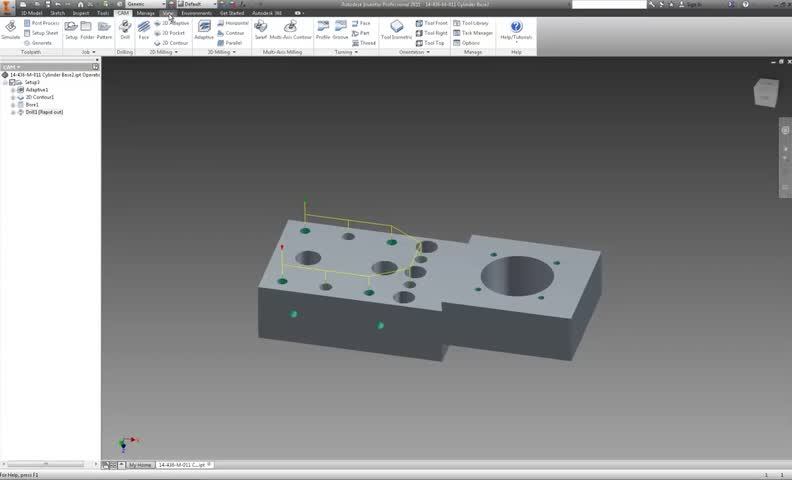Toggle the Setup2 checkbox in browser
792x480 pixels.
12,82
